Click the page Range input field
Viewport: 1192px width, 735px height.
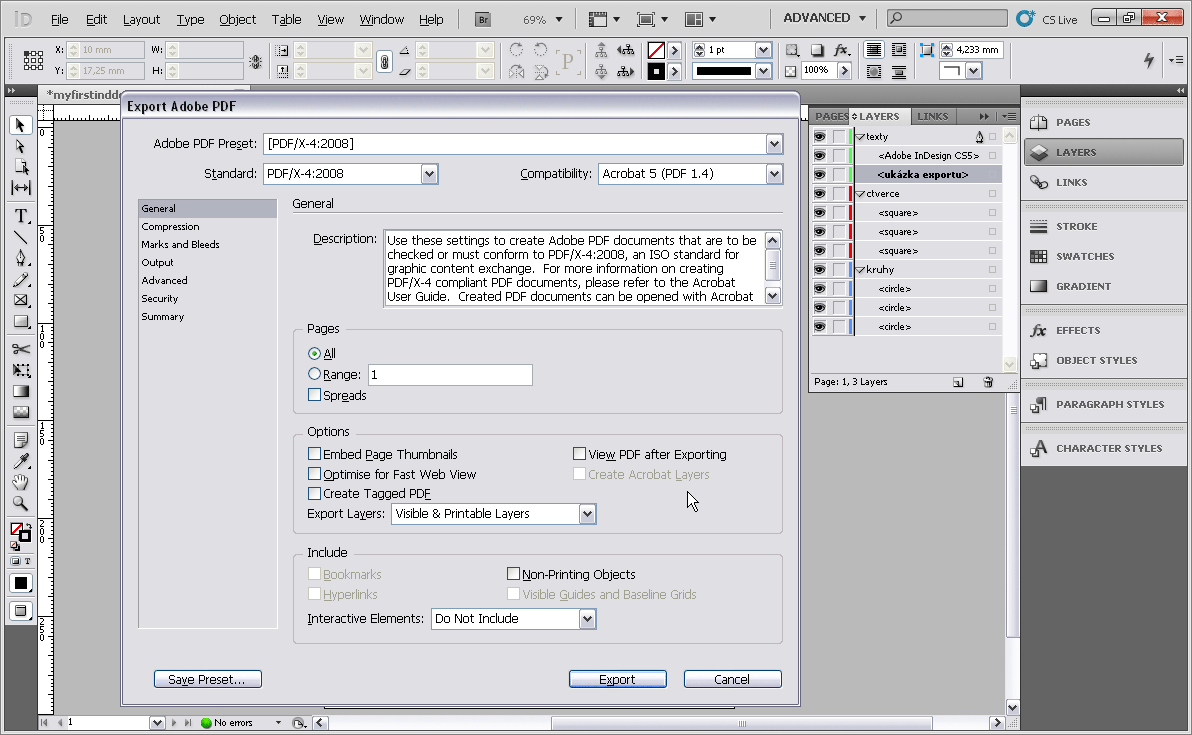[450, 375]
